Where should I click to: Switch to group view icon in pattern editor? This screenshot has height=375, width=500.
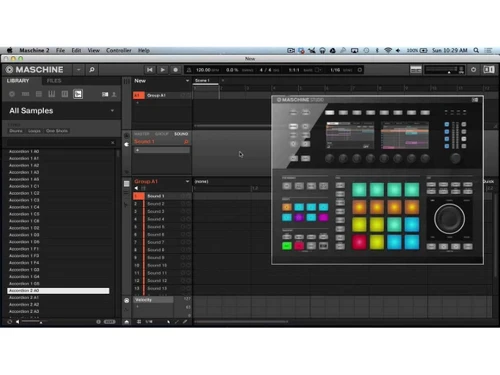pyautogui.click(x=127, y=184)
